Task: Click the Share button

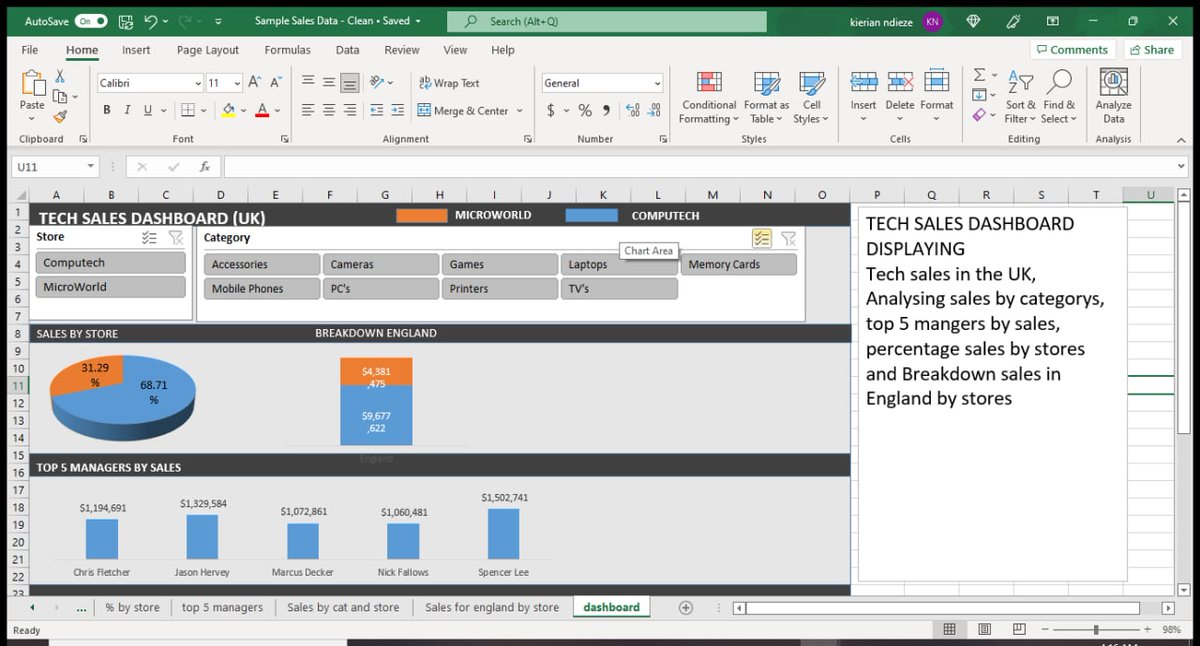Action: (1152, 50)
